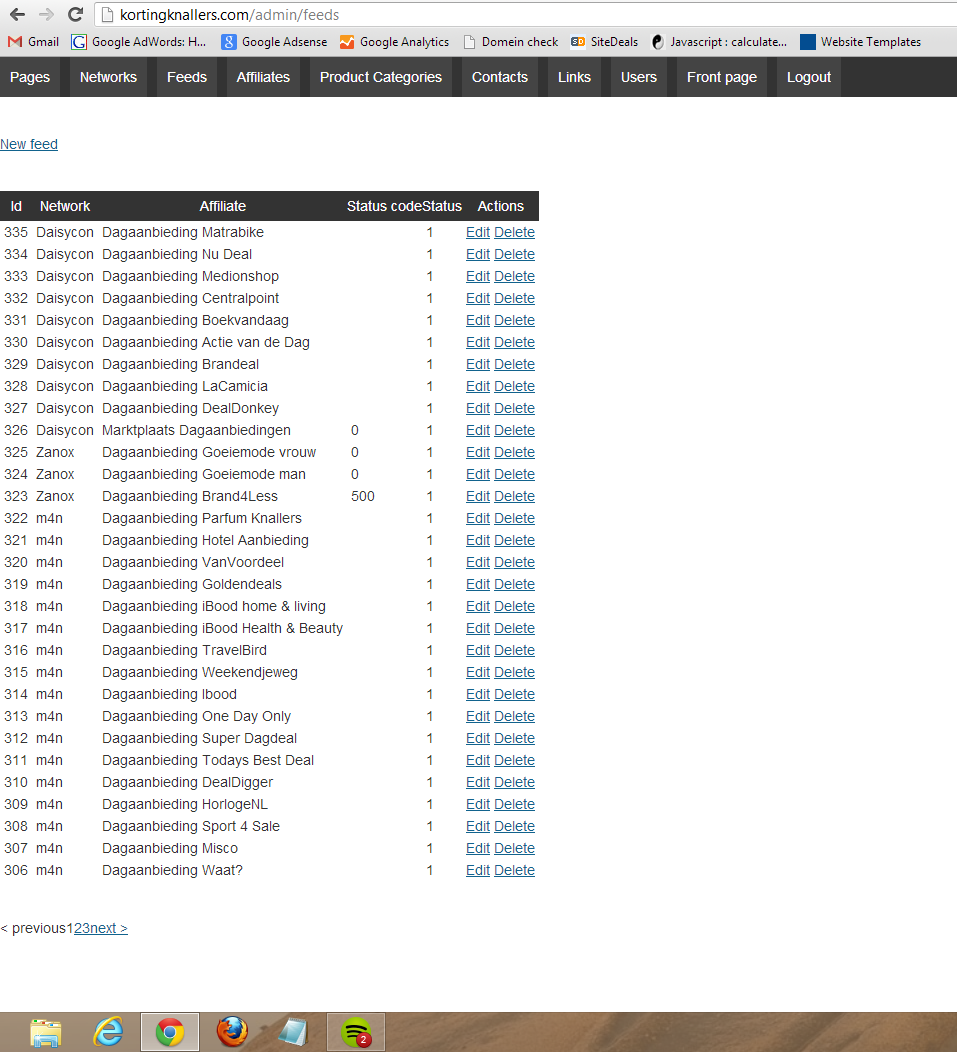Click Logout in the navigation bar
The height and width of the screenshot is (1052, 957).
pyautogui.click(x=809, y=77)
